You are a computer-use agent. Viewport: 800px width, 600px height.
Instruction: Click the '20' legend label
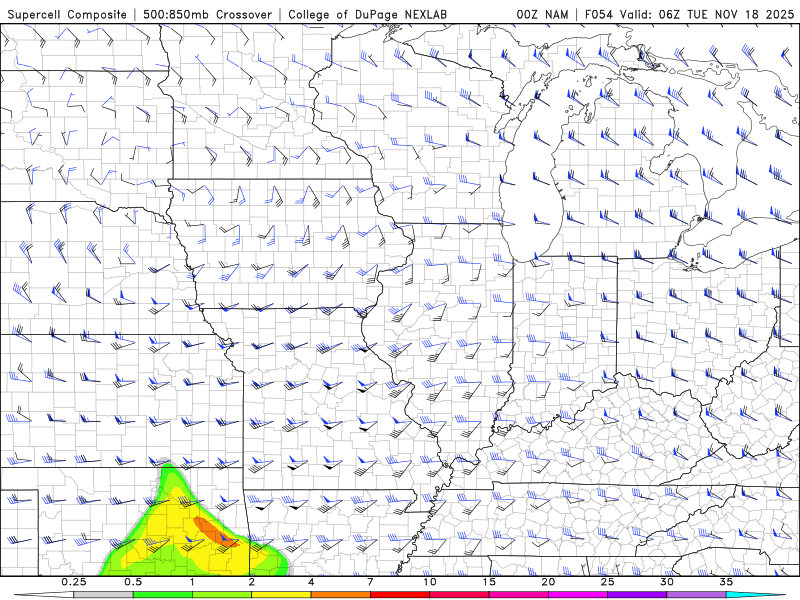(548, 582)
